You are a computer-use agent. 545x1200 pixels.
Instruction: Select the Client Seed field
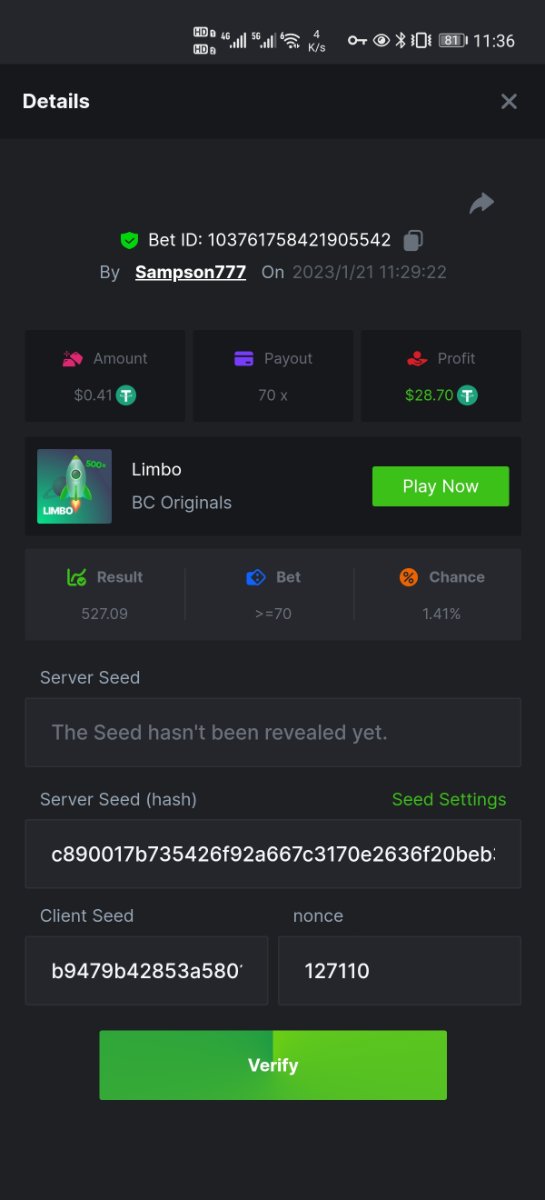click(x=146, y=970)
